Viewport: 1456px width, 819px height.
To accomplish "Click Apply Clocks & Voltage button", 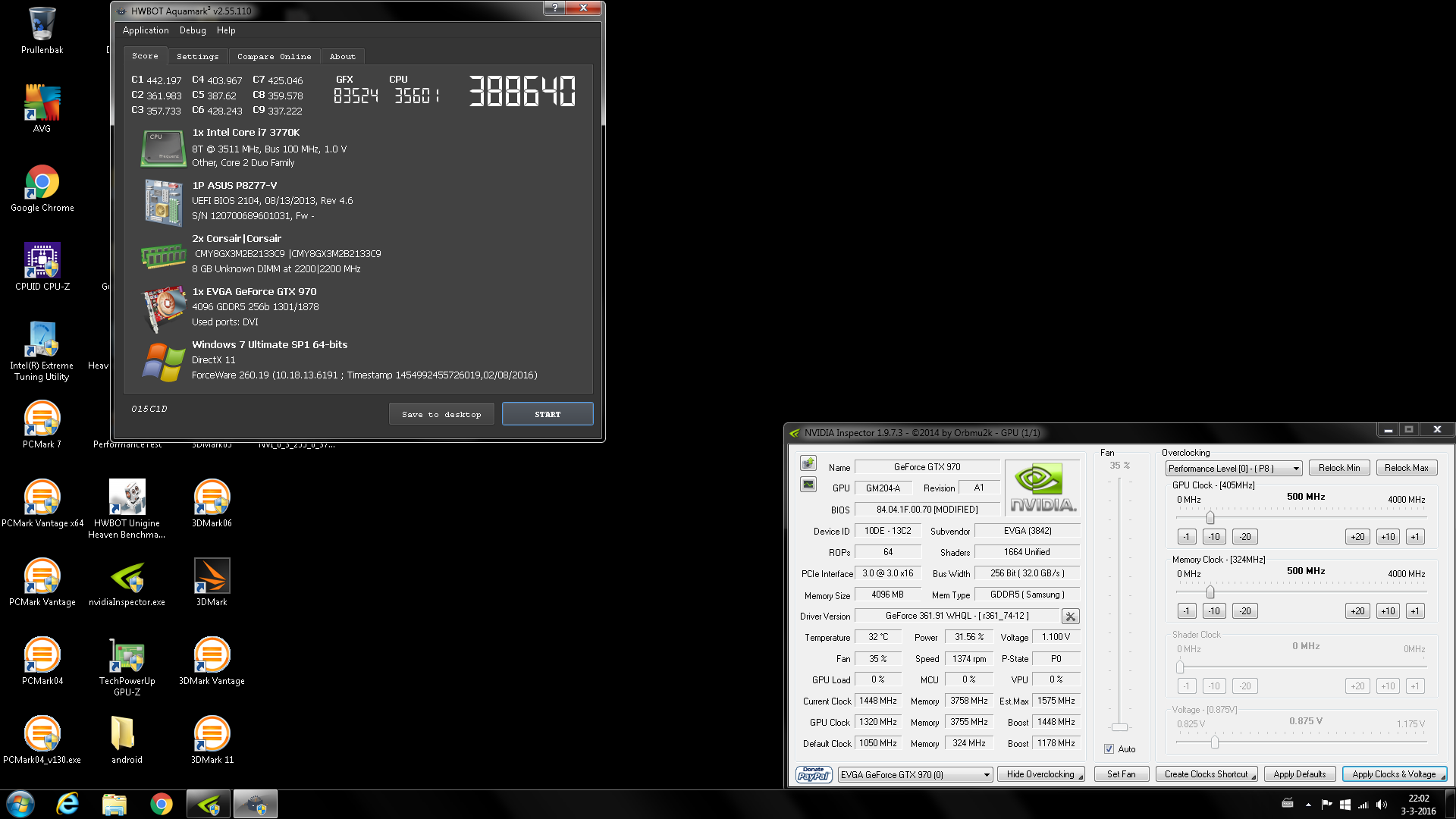I will pos(1395,774).
